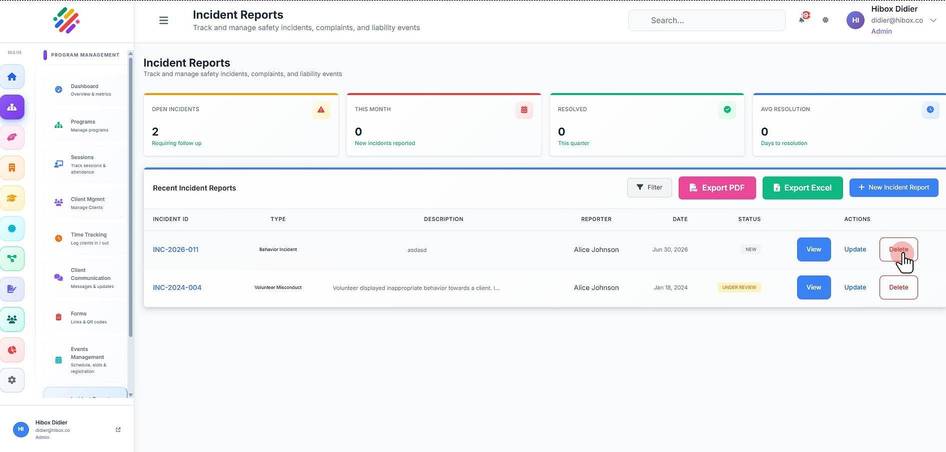Click the purple document-edit rail icon
946x452 pixels.
click(12, 289)
